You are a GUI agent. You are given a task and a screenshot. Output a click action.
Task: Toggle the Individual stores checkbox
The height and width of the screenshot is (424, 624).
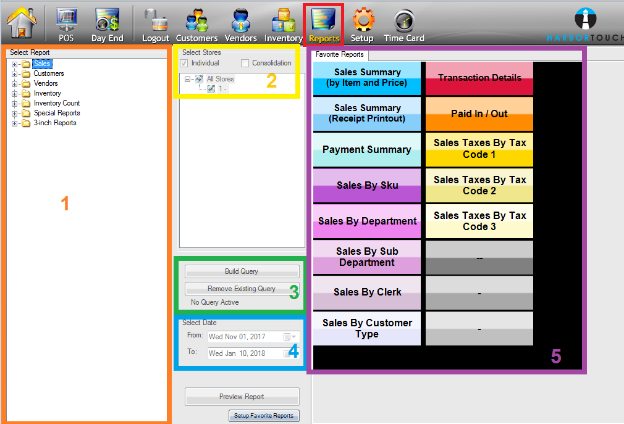[185, 63]
